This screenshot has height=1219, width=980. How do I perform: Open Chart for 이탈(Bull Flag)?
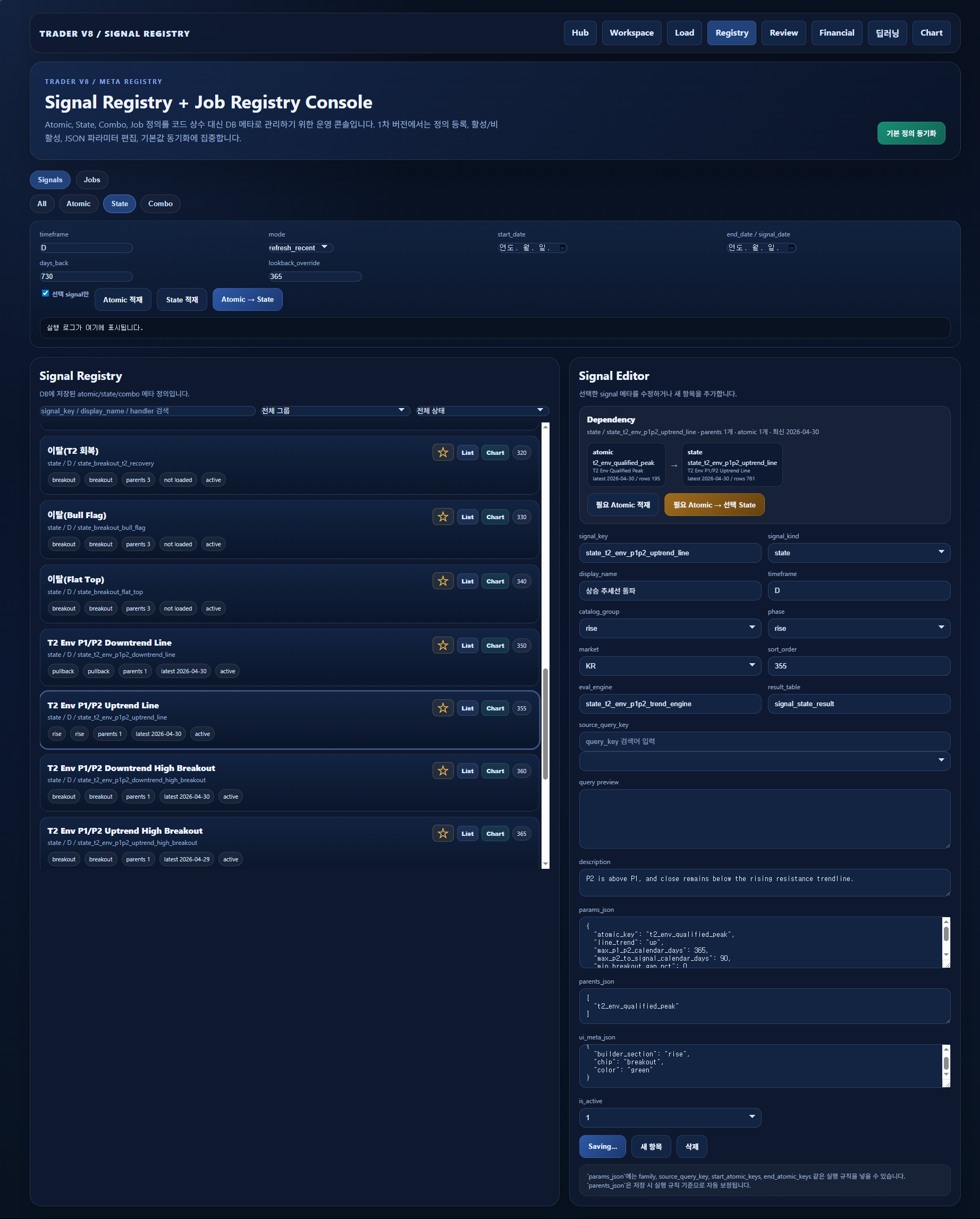click(x=495, y=517)
